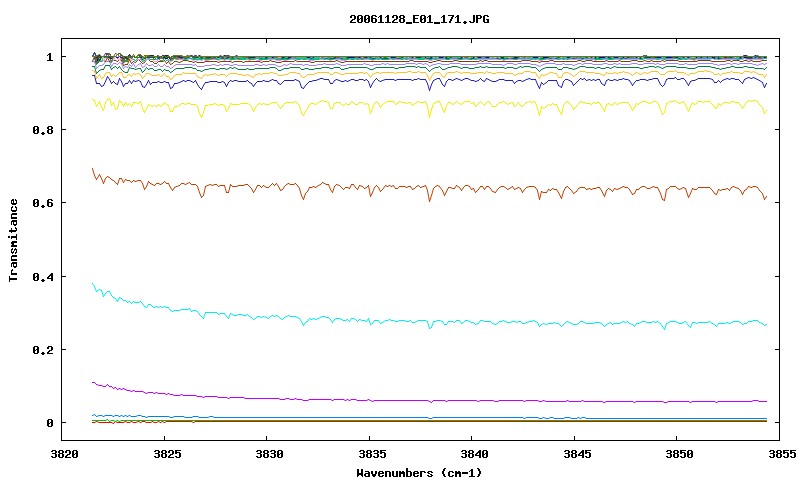Click the x-axis tick label 3850

679,454
